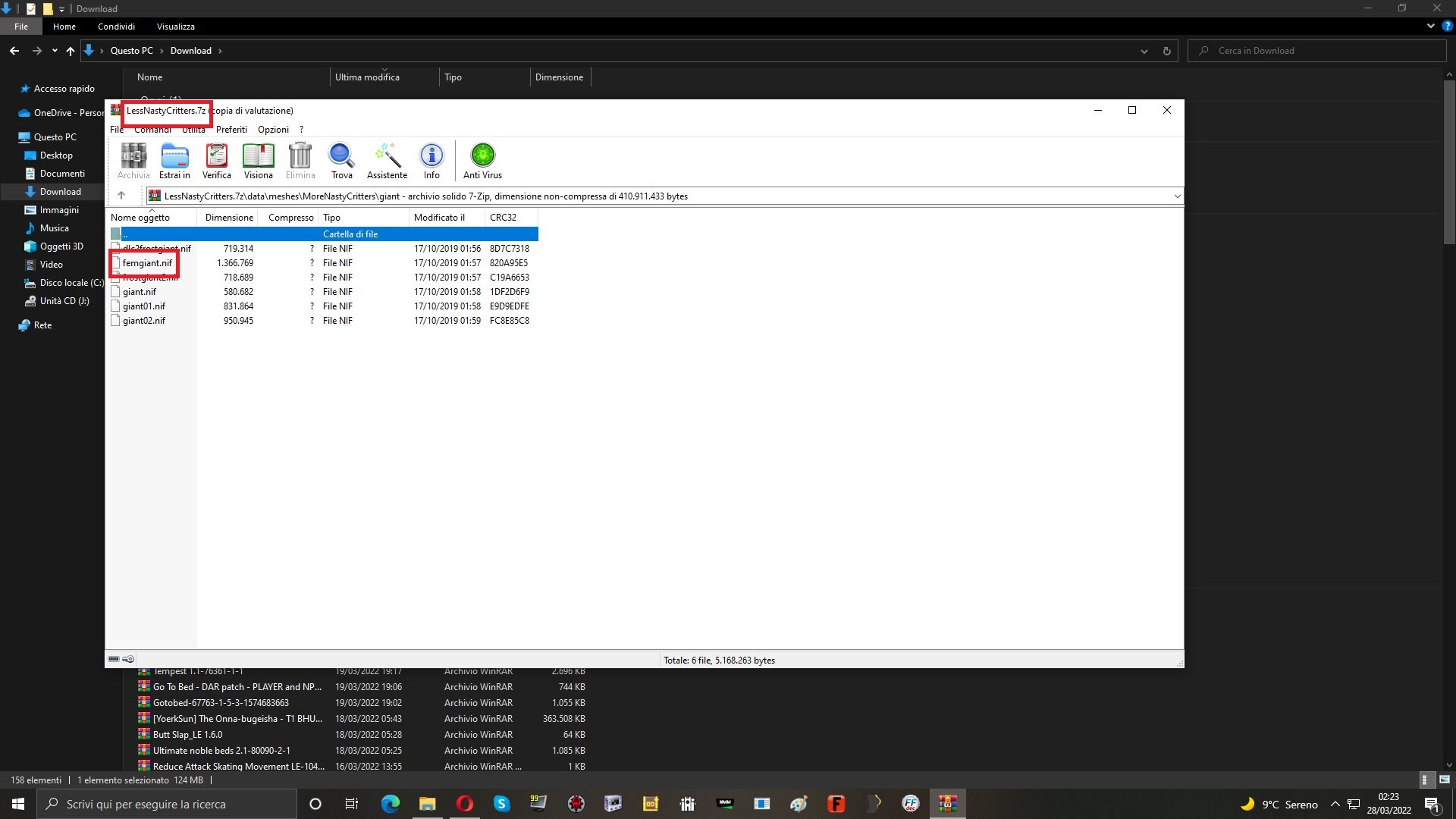Click the Trova search tool
This screenshot has width=1456, height=819.
(x=341, y=161)
